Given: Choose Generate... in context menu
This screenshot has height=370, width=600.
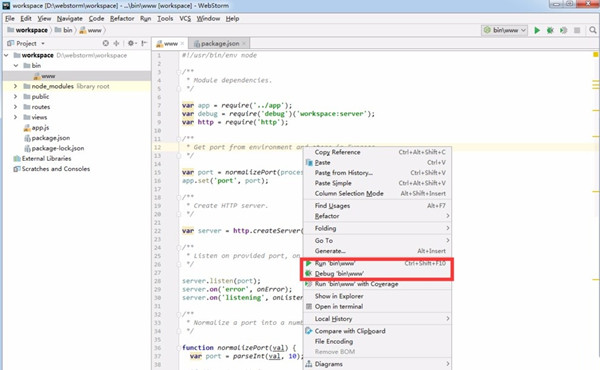Looking at the screenshot, I should 377,251.
